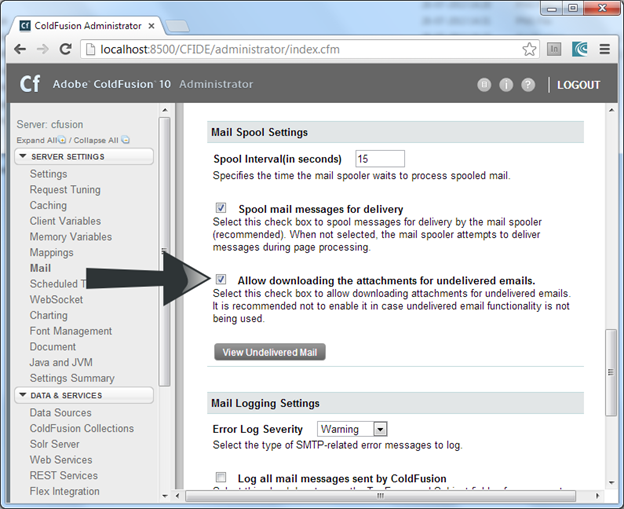Open the WebSocket sidebar page
Viewport: 624px width, 509px height.
pyautogui.click(x=56, y=300)
